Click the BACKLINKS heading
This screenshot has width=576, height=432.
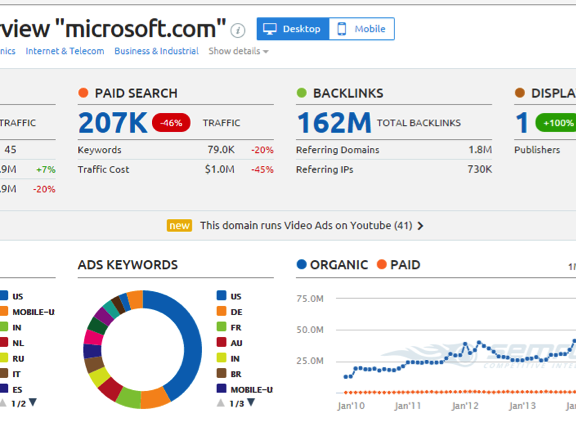348,93
